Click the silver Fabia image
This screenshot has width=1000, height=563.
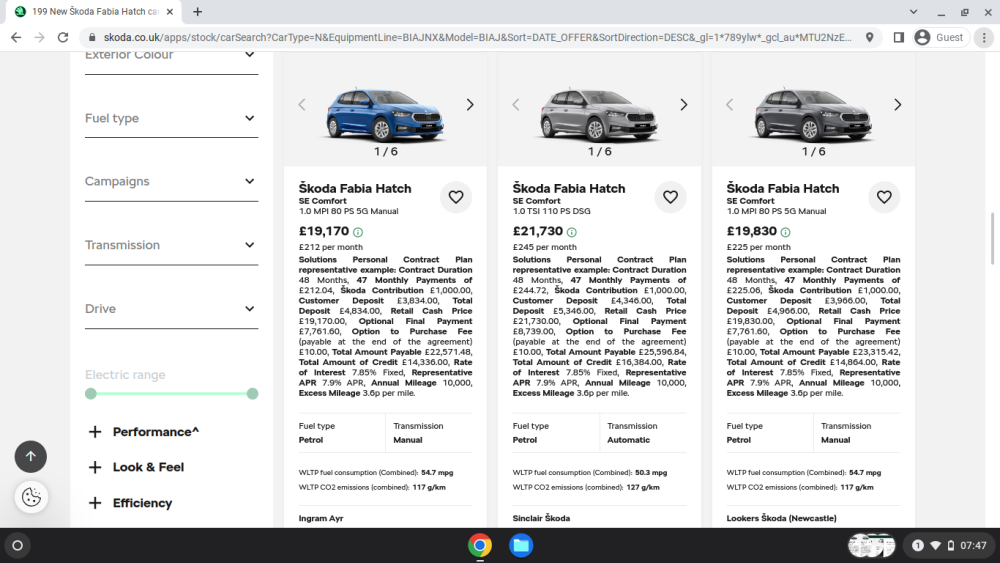(598, 114)
